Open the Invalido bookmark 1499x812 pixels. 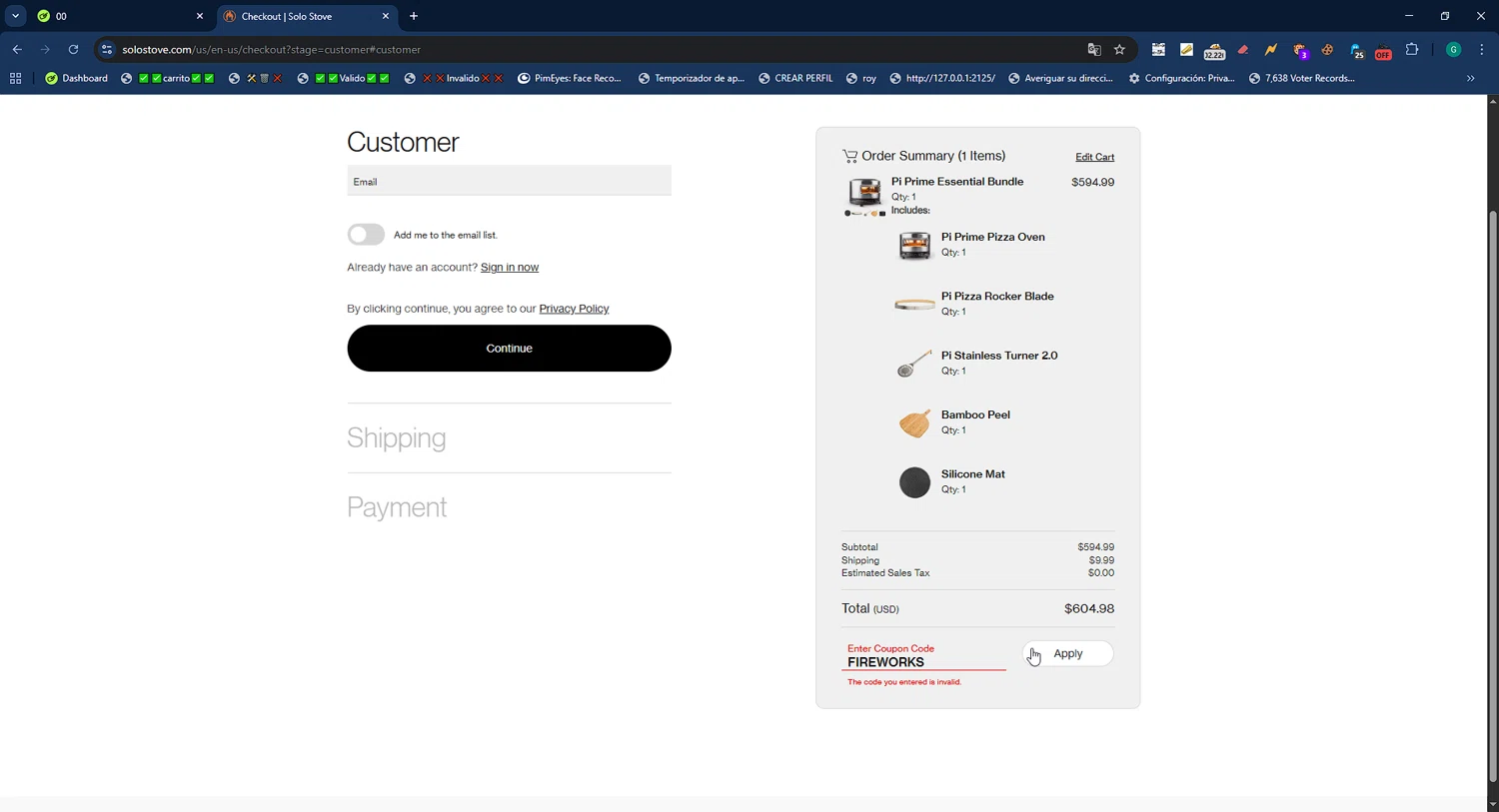454,78
